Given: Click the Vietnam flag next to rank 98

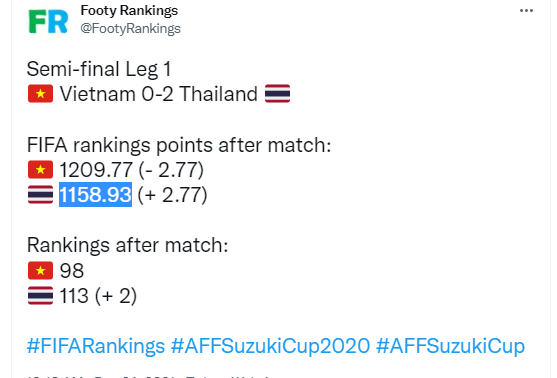Looking at the screenshot, I should [x=40, y=271].
